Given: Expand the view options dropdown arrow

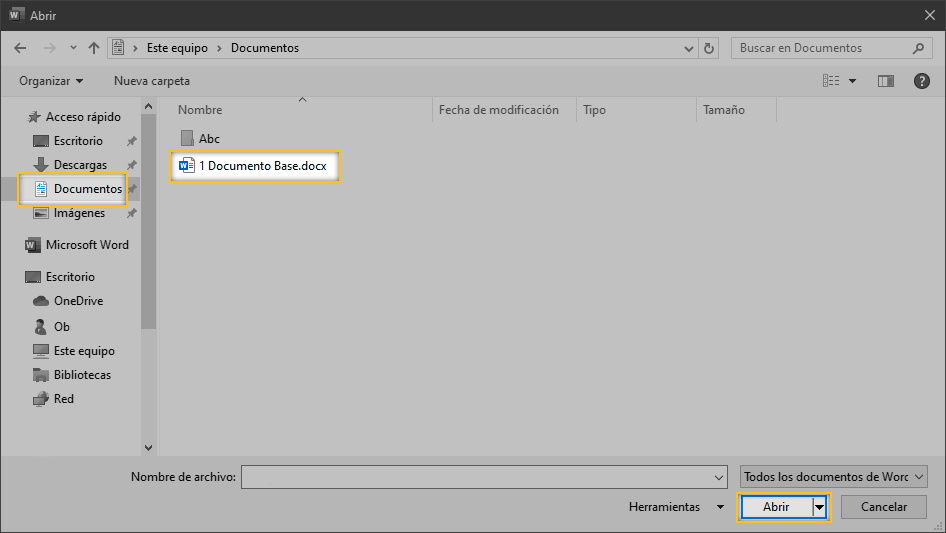Looking at the screenshot, I should pyautogui.click(x=852, y=81).
